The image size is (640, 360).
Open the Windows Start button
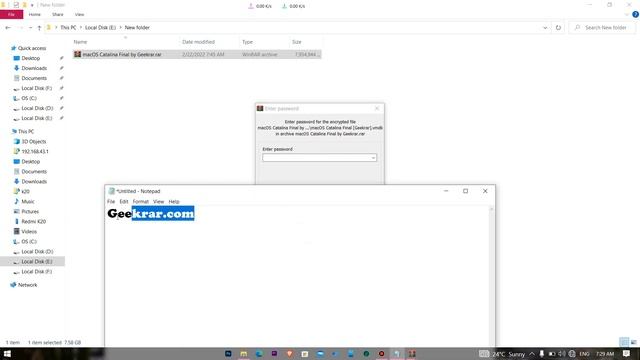(x=7, y=354)
